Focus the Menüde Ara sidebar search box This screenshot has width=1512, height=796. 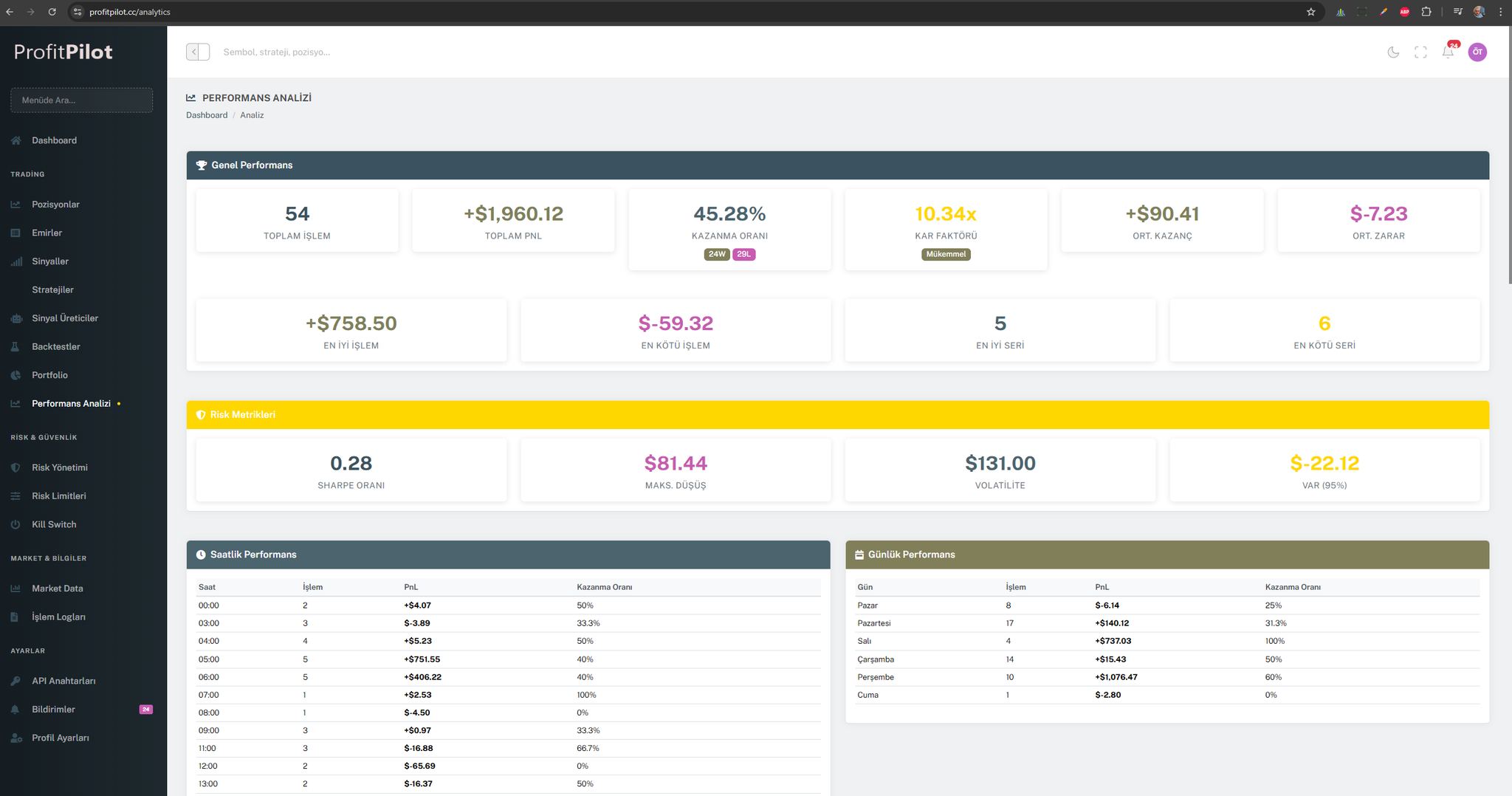tap(81, 100)
